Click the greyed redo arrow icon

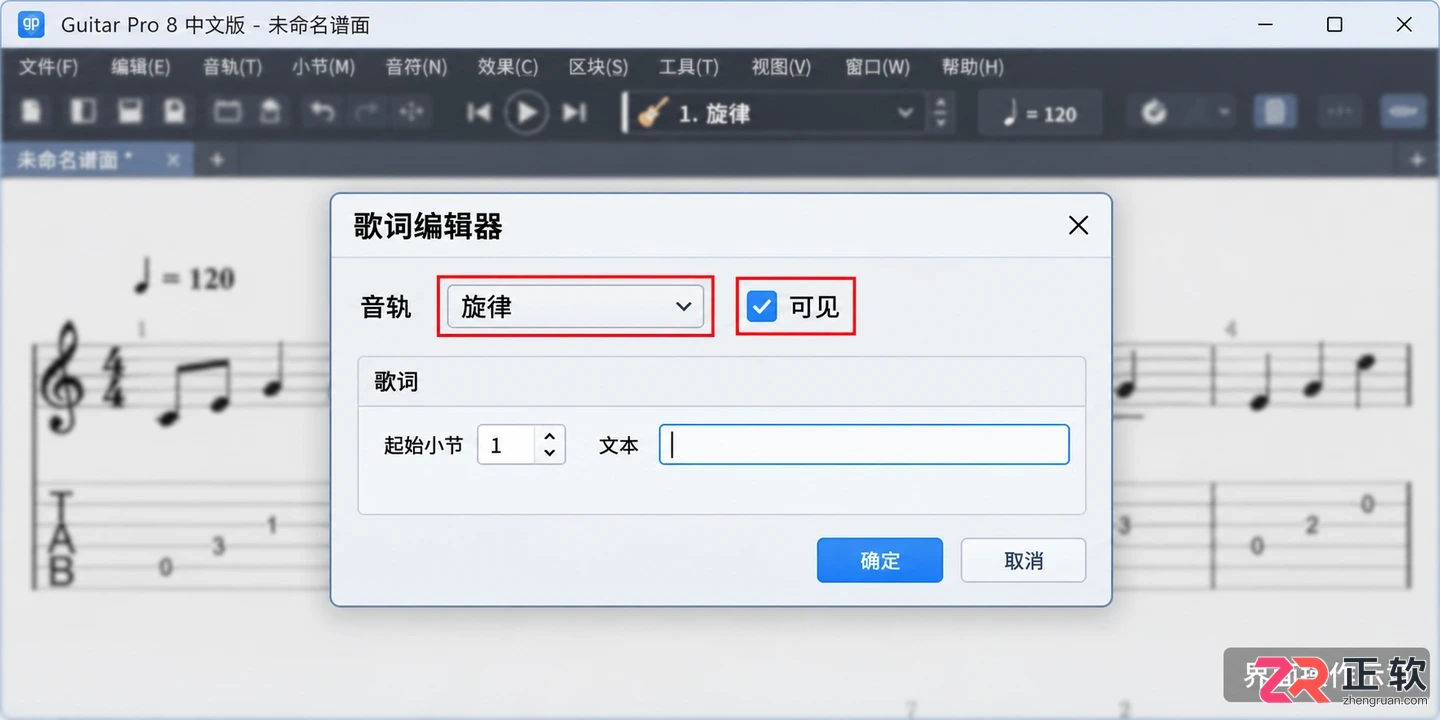(x=367, y=111)
